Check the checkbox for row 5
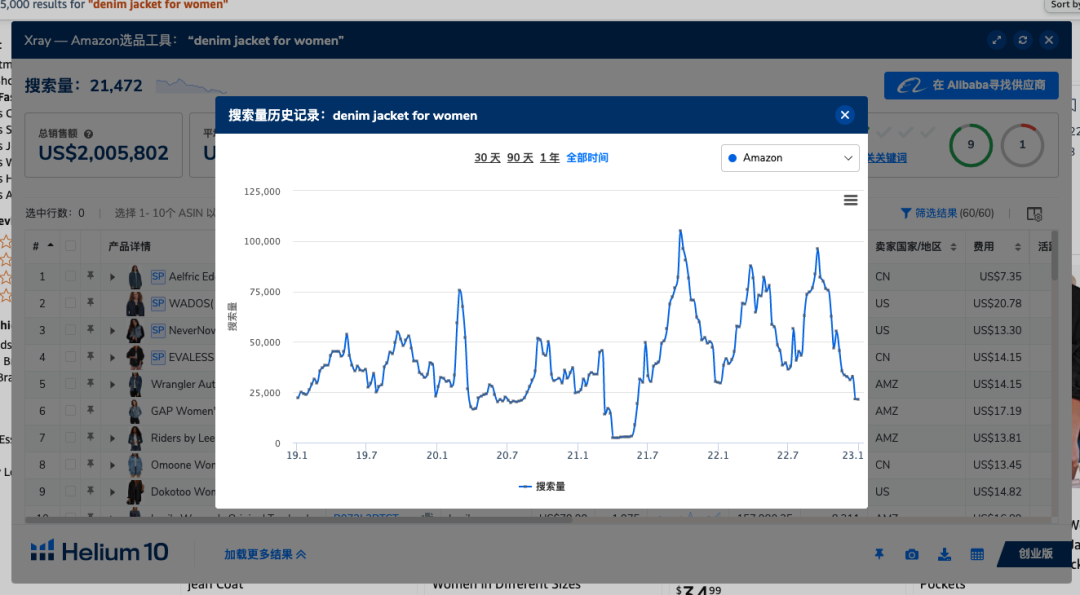 [70, 384]
